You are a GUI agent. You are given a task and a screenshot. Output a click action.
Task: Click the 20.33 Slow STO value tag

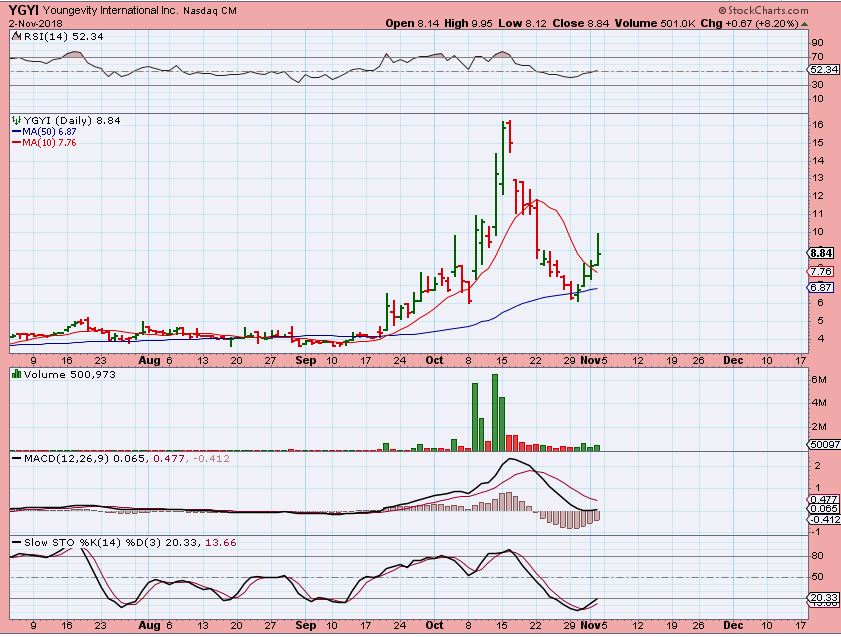click(822, 596)
